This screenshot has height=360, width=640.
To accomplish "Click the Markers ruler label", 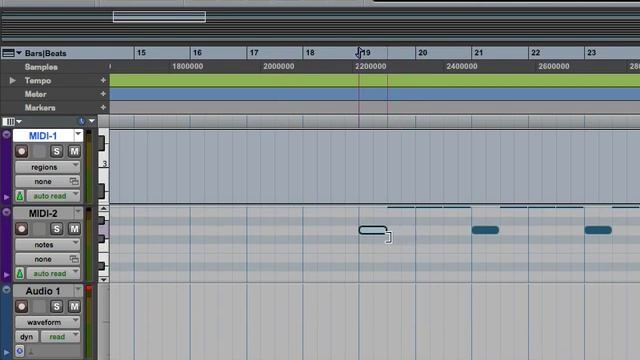I will 40,108.
